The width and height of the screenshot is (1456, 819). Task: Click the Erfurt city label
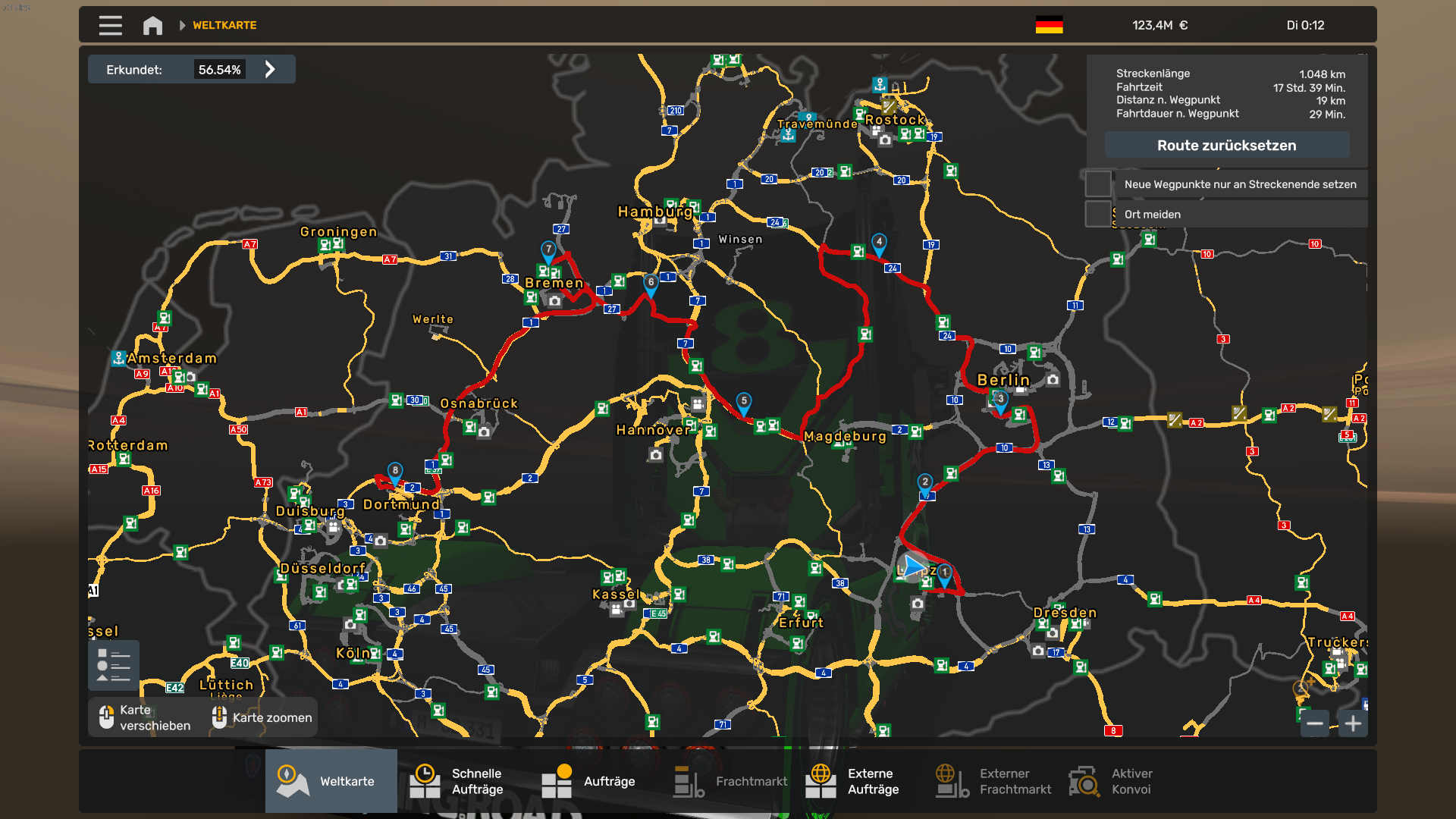pyautogui.click(x=802, y=623)
